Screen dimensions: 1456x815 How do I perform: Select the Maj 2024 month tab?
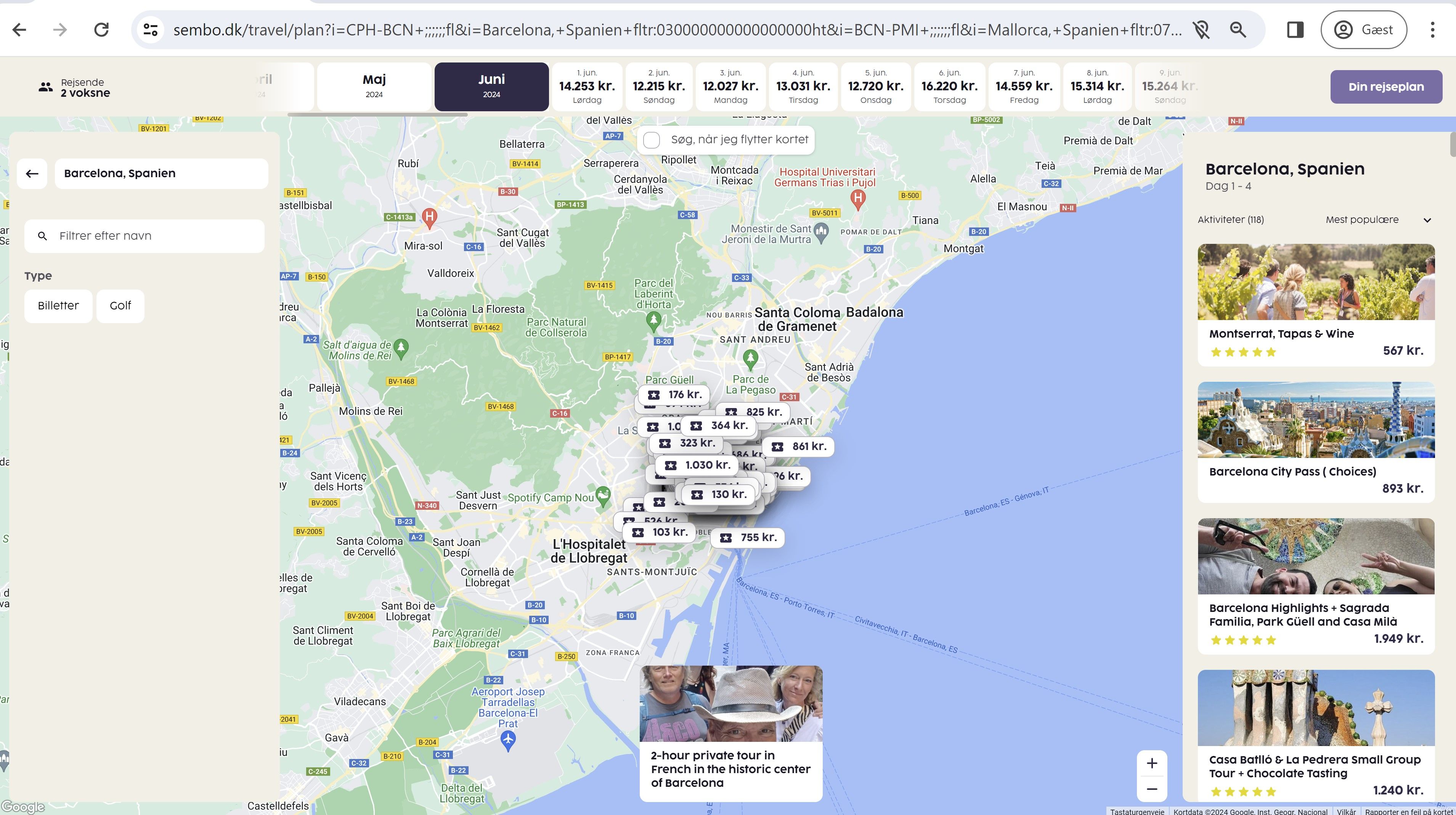pos(374,86)
